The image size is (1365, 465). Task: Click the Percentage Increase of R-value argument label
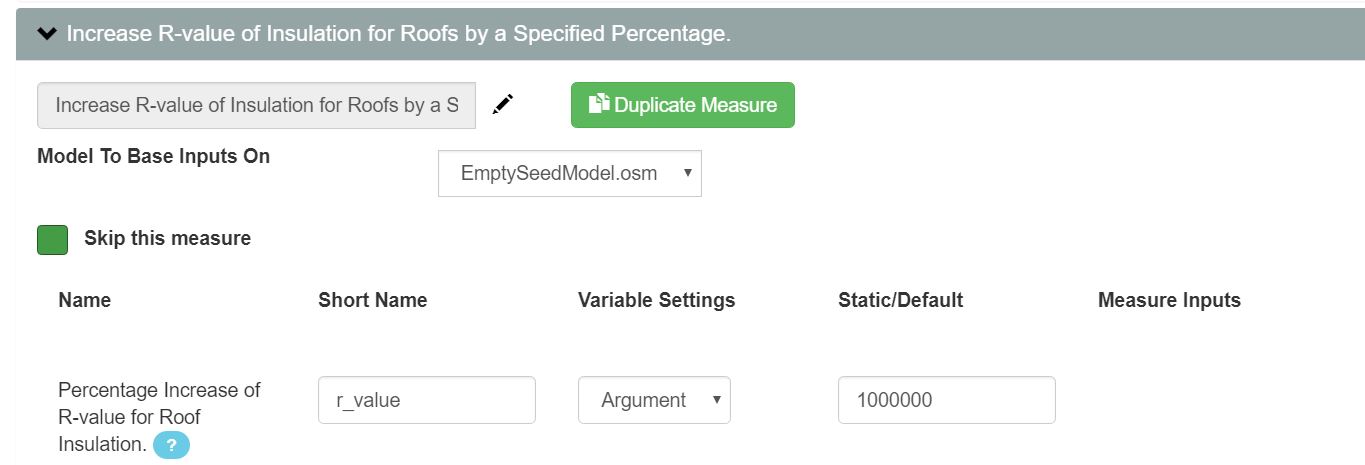pos(159,417)
